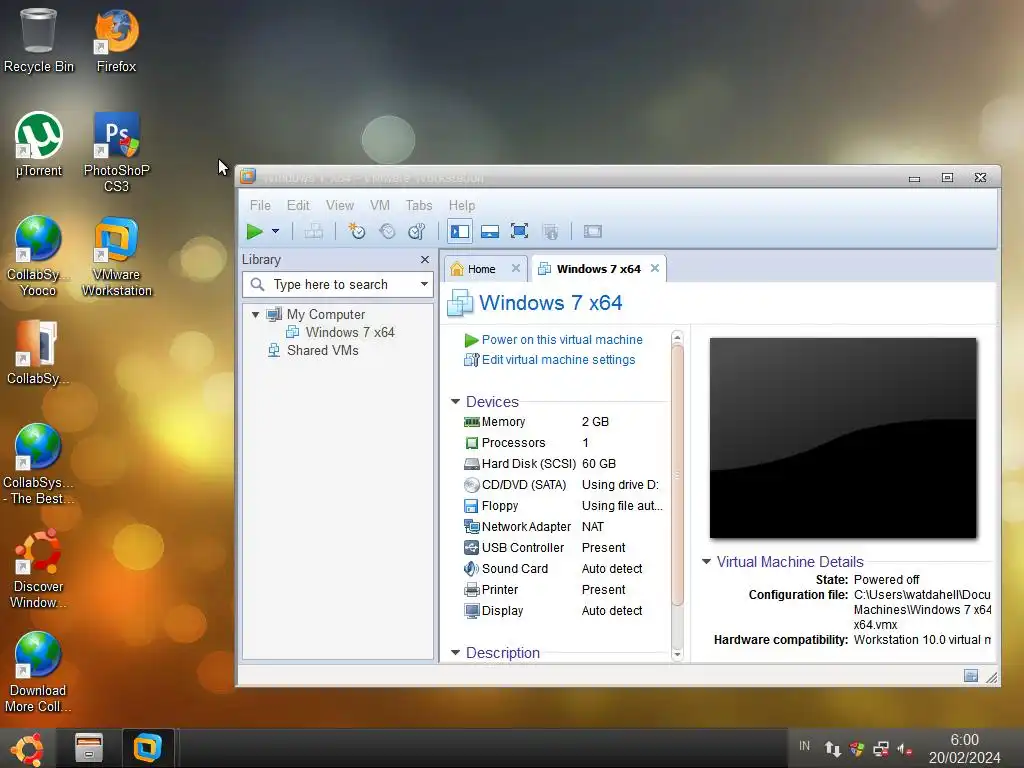Open the View menu

click(340, 205)
